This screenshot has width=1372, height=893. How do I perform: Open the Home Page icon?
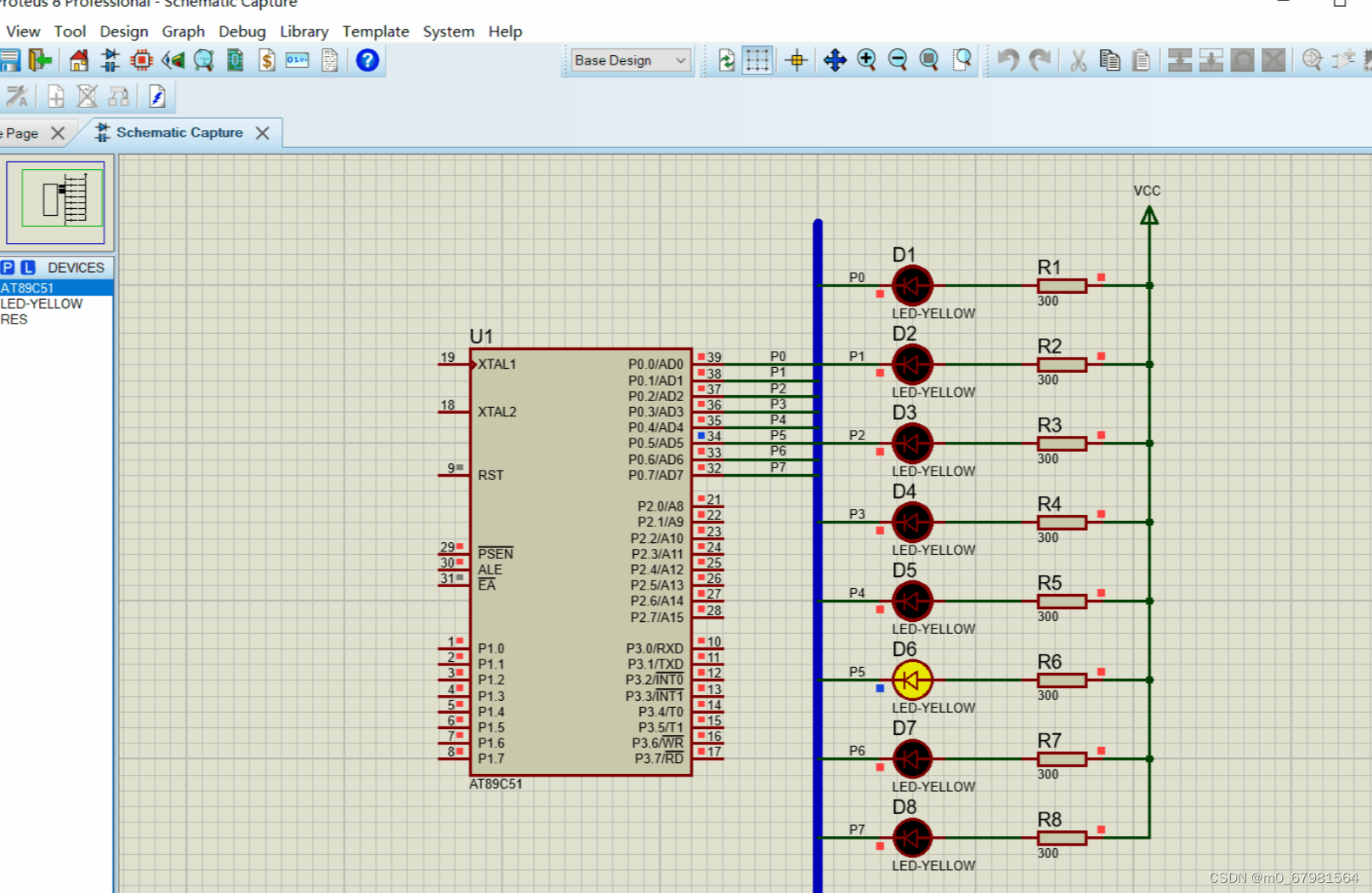pyautogui.click(x=79, y=60)
